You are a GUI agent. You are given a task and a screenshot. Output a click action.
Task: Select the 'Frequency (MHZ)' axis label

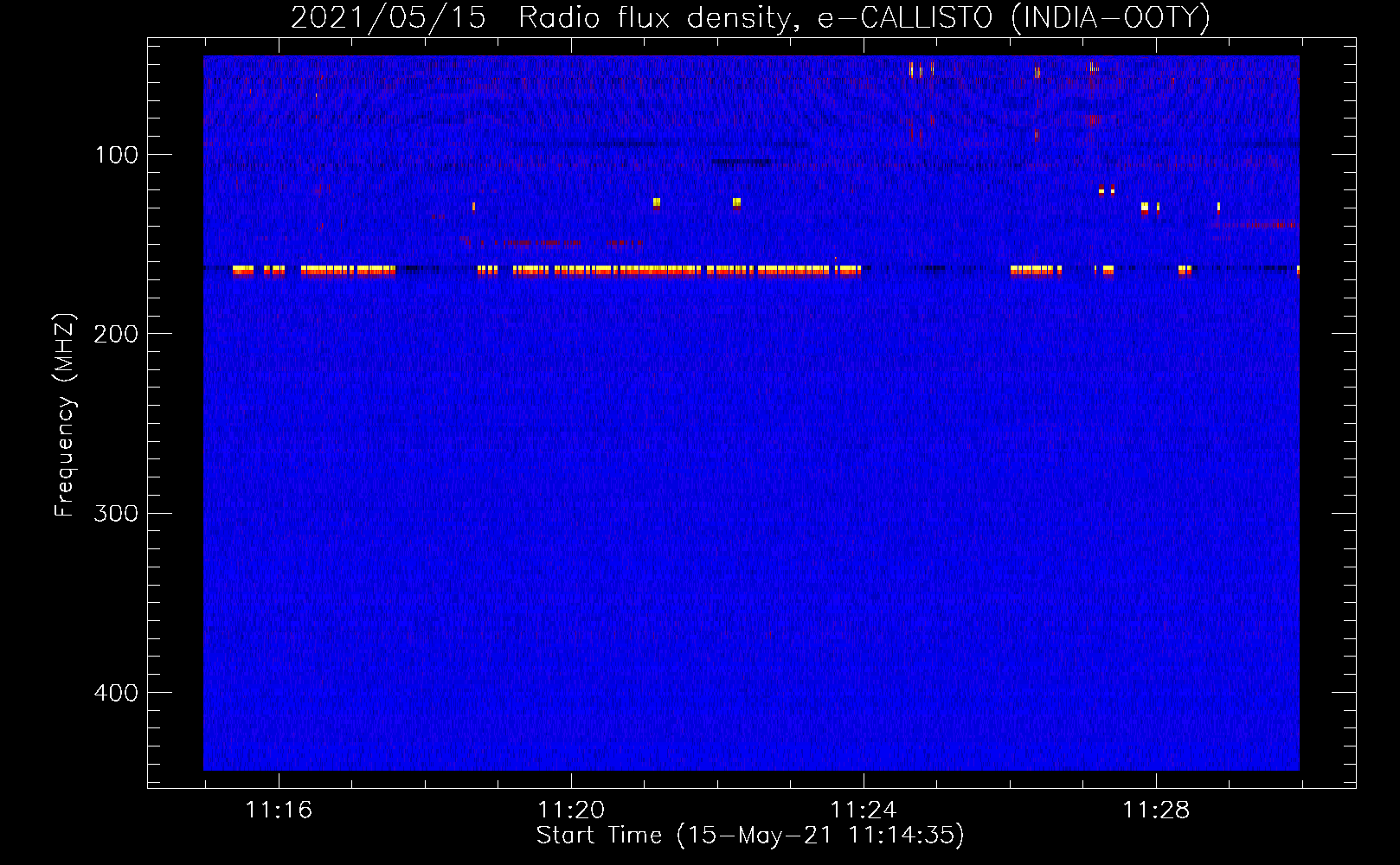[x=65, y=414]
